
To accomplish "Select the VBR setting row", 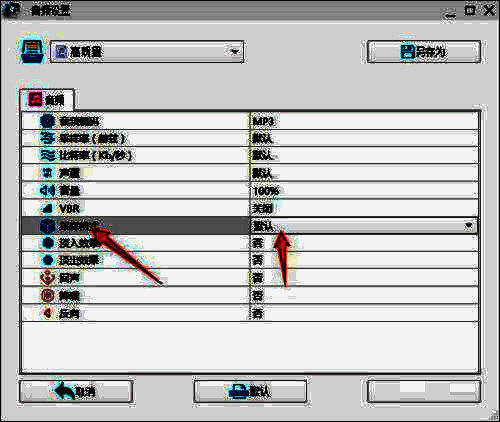I will pos(250,208).
